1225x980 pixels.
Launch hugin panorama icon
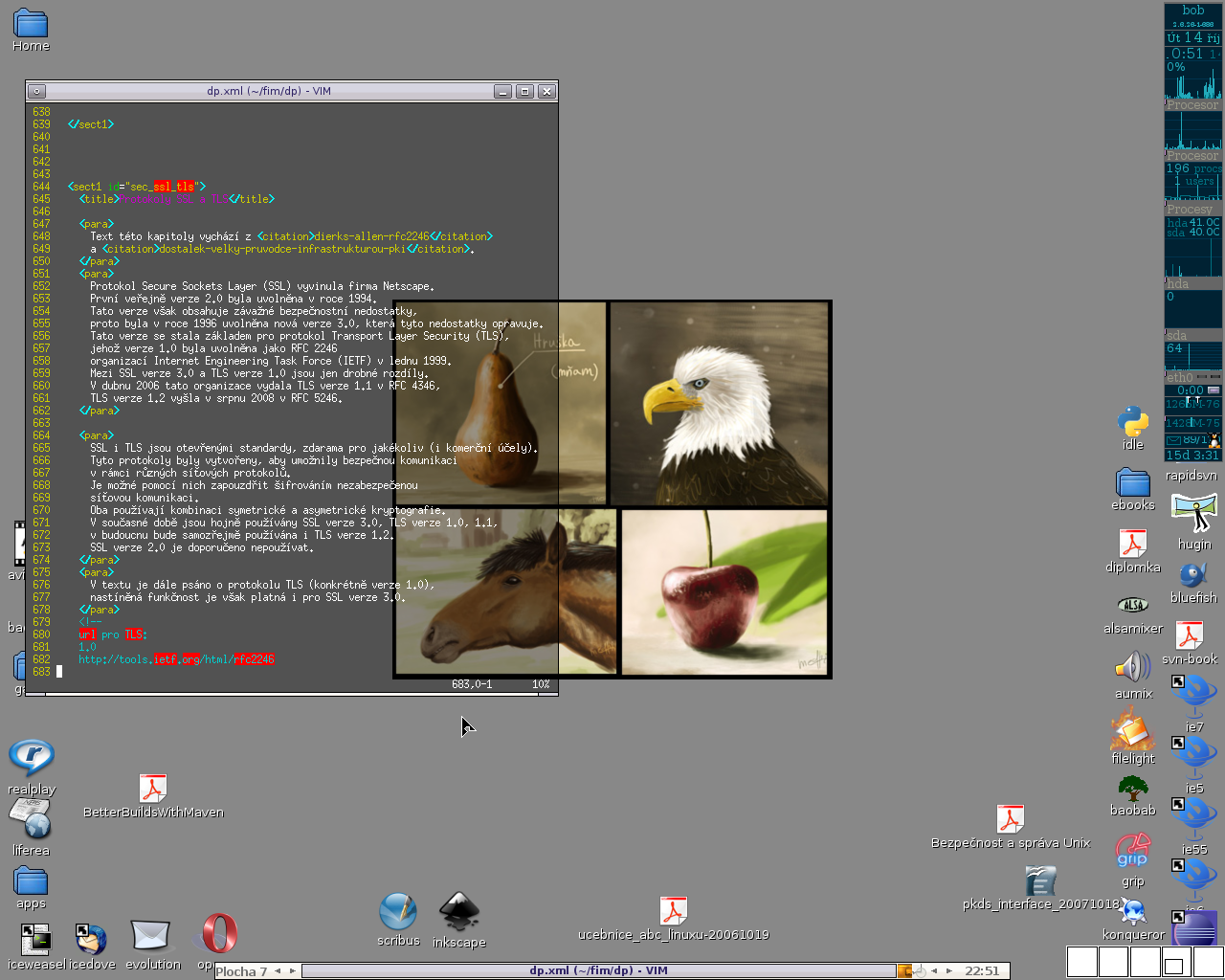coord(1194,514)
